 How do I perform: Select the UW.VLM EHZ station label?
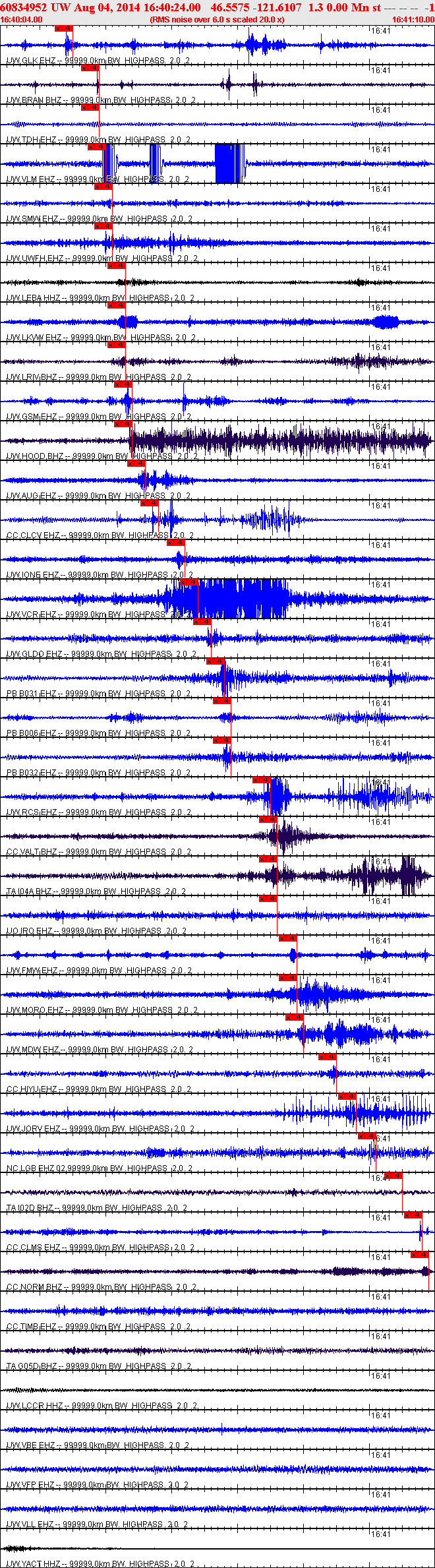(31, 179)
